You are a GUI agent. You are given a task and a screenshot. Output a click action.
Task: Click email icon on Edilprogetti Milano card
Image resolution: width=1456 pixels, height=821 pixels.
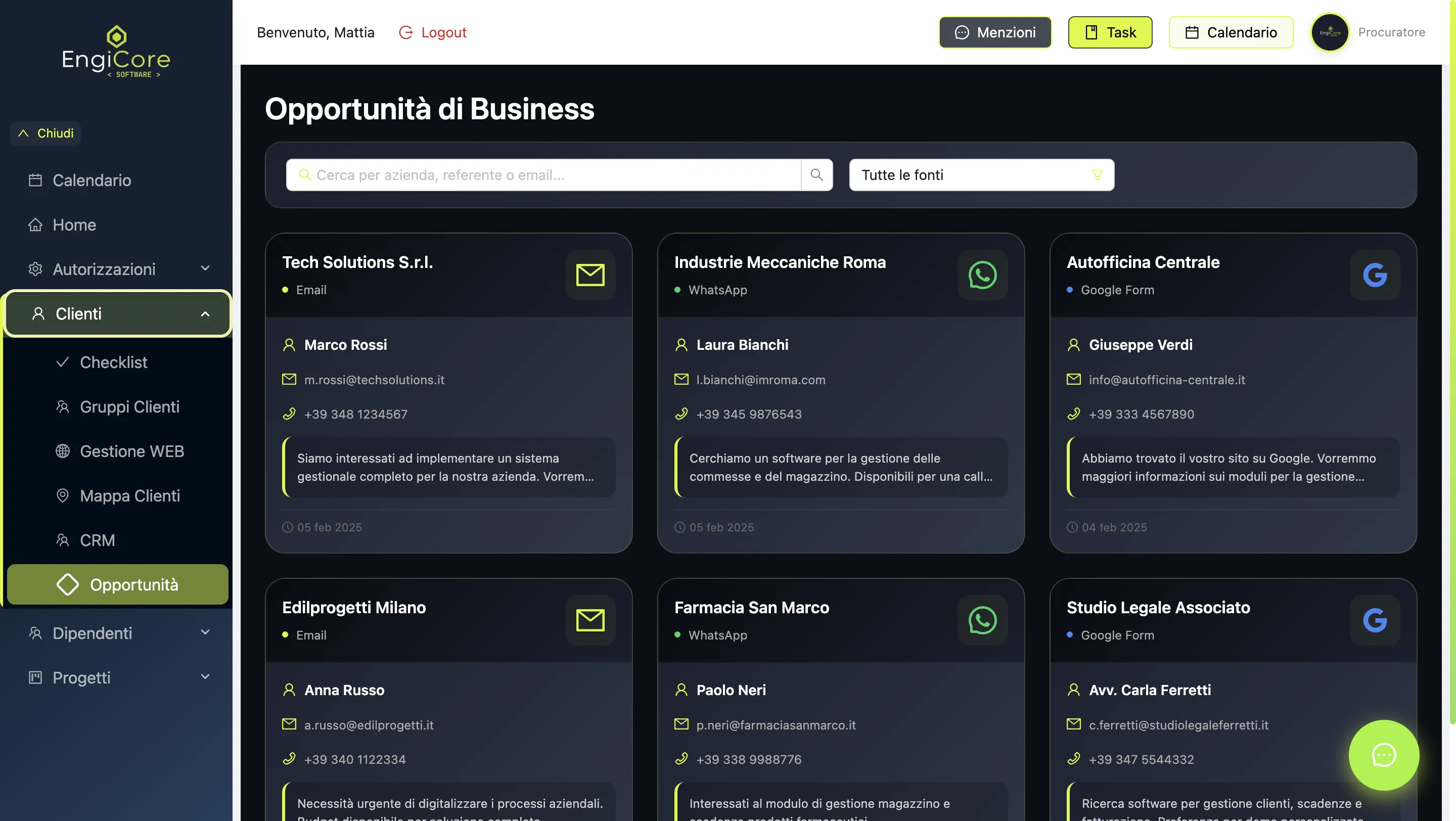click(x=590, y=620)
